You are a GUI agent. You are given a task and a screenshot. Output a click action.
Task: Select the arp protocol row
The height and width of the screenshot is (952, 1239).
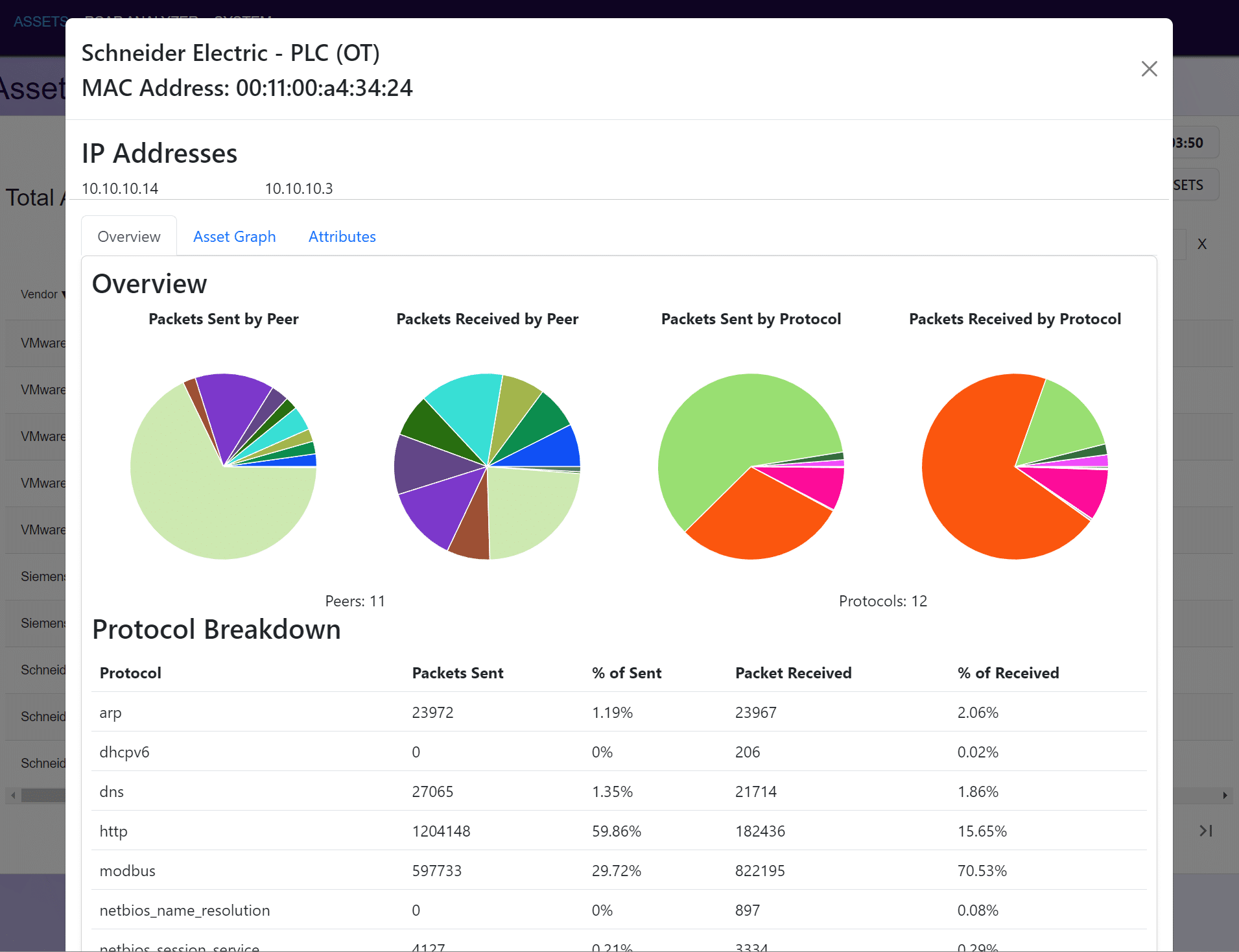(x=619, y=712)
